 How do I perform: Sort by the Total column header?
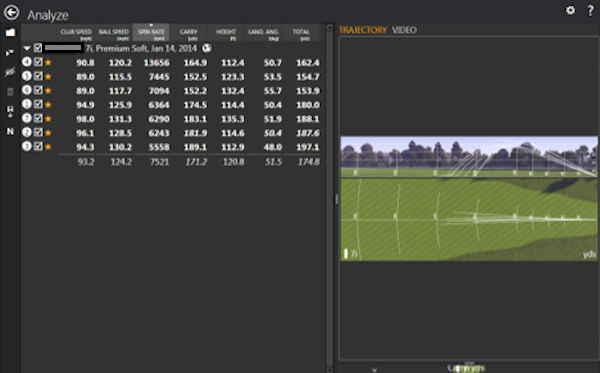[301, 34]
